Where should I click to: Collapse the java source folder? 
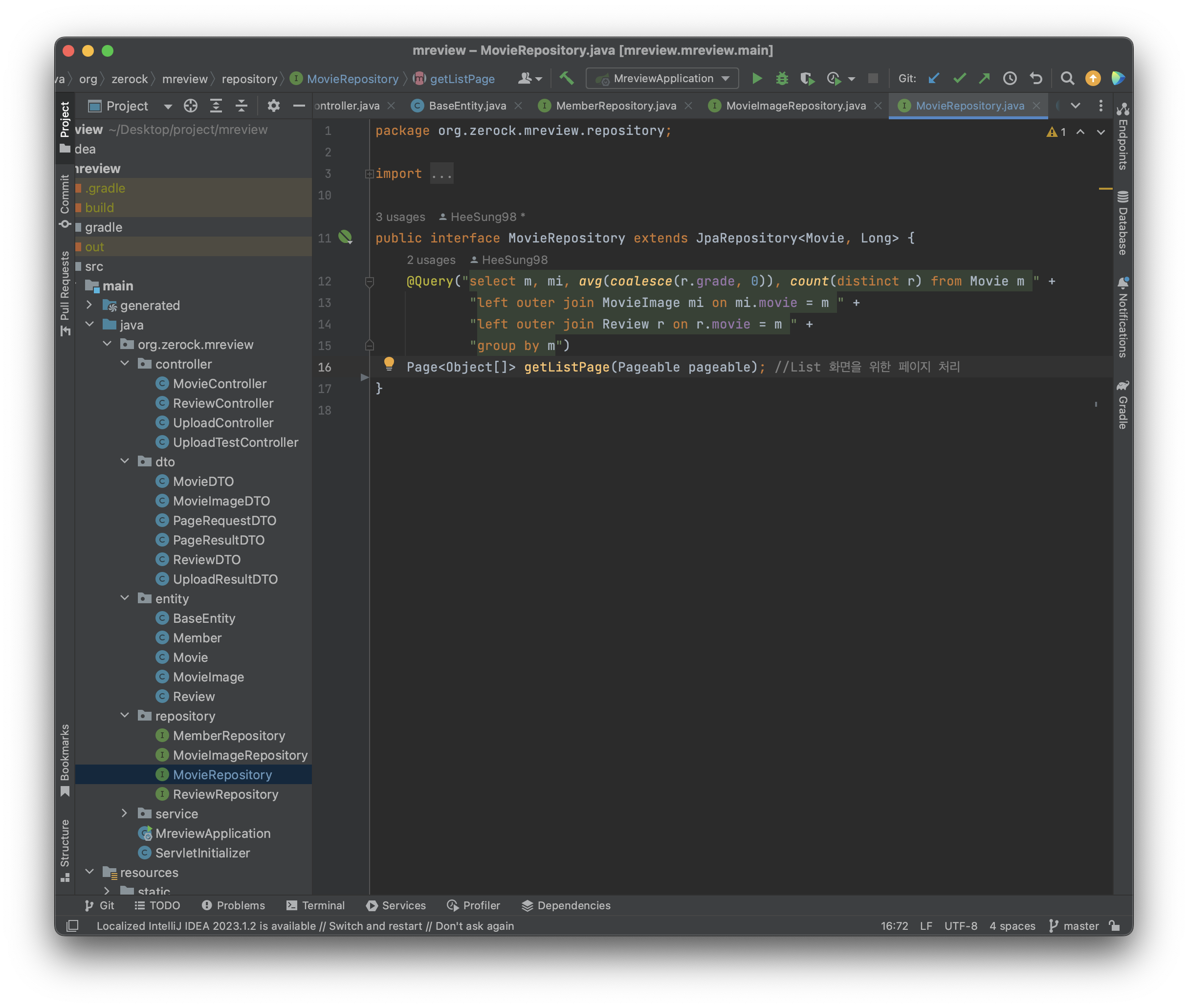click(x=89, y=325)
